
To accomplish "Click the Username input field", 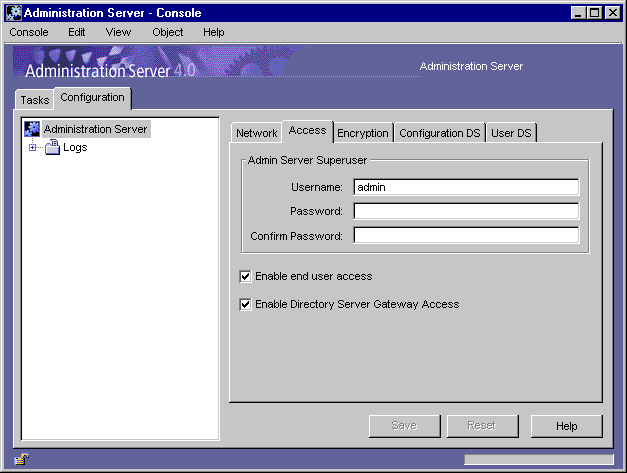I will [x=466, y=187].
